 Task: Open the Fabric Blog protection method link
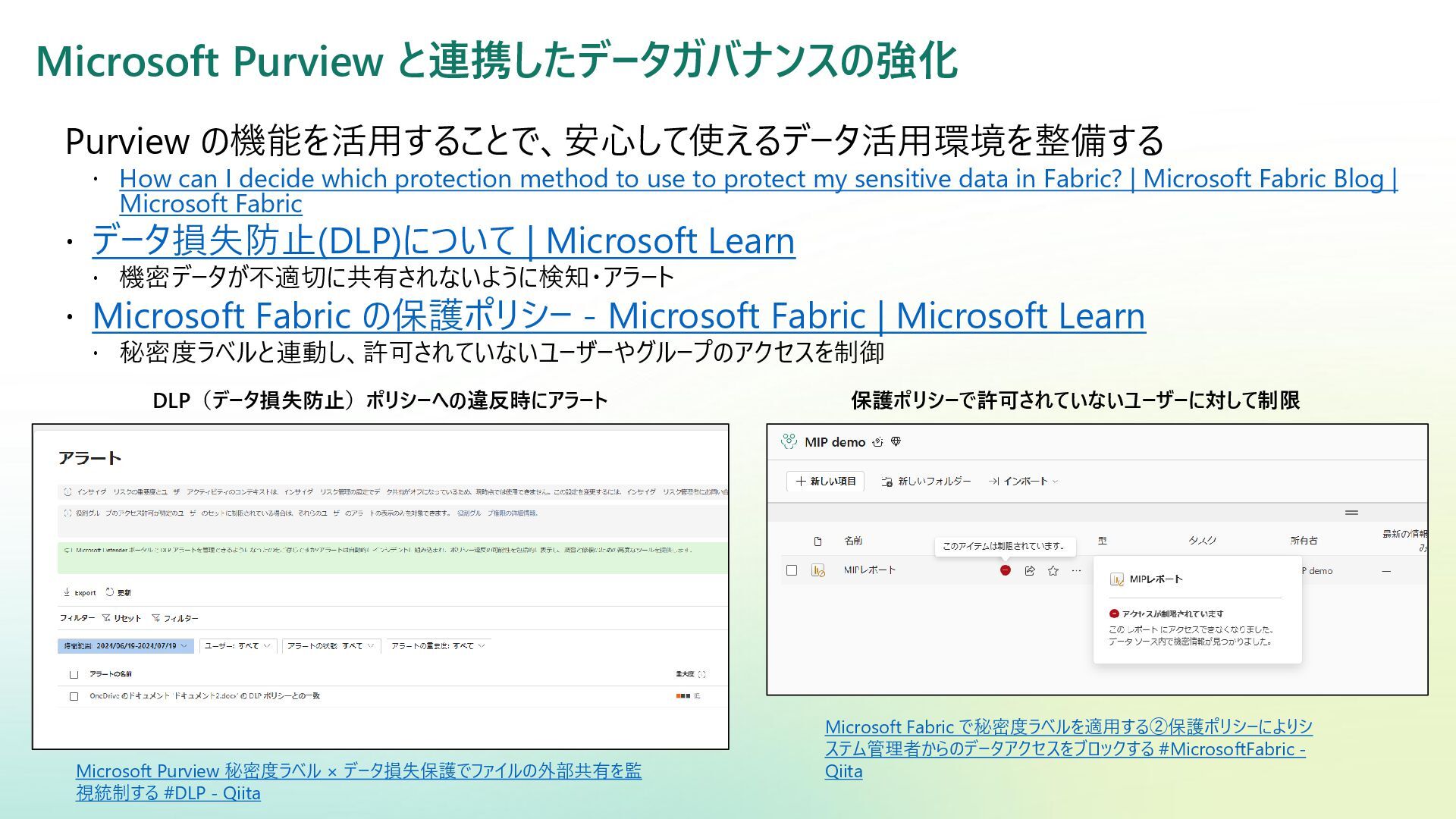[758, 190]
